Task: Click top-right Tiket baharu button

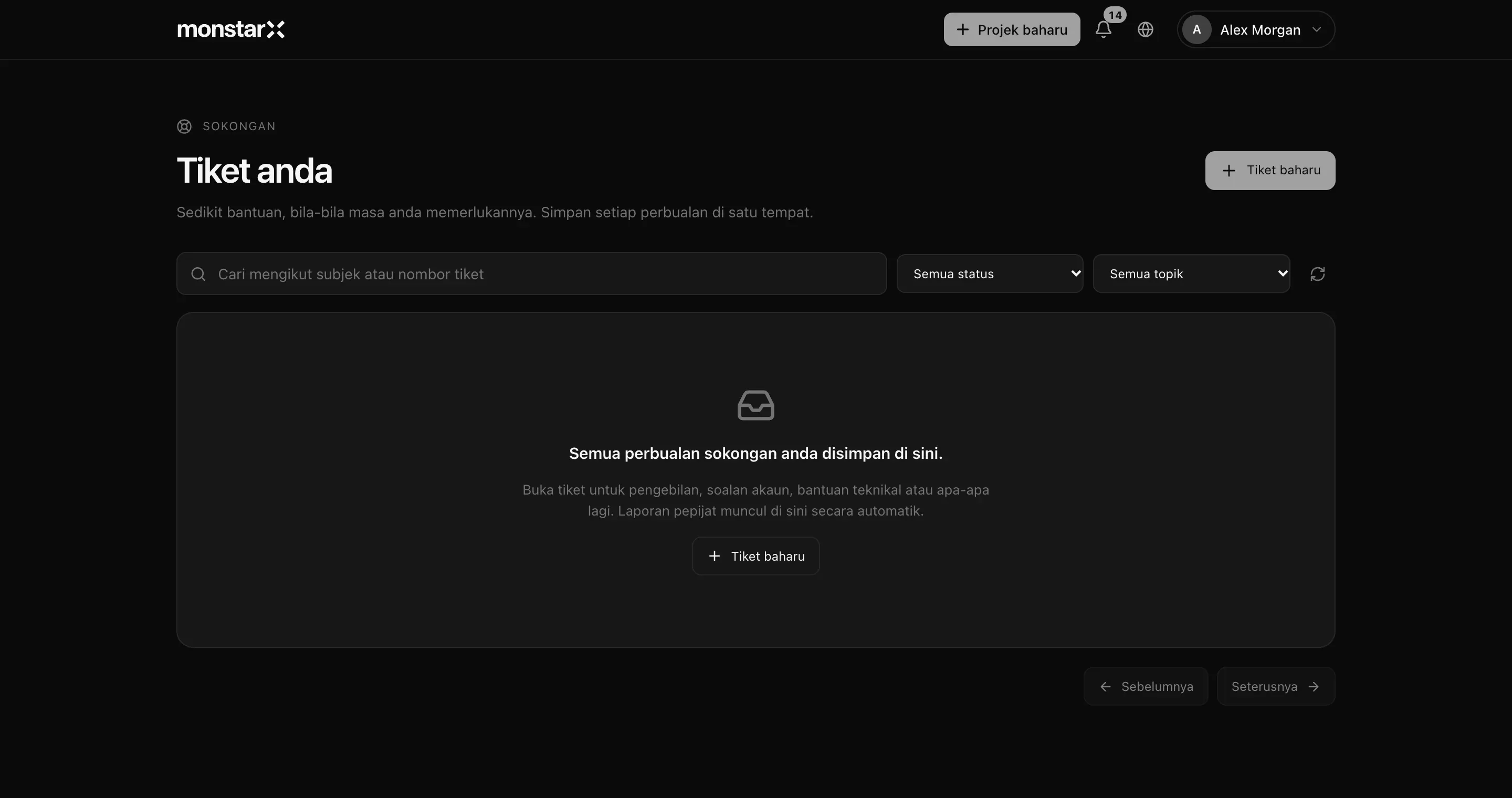Action: coord(1270,171)
